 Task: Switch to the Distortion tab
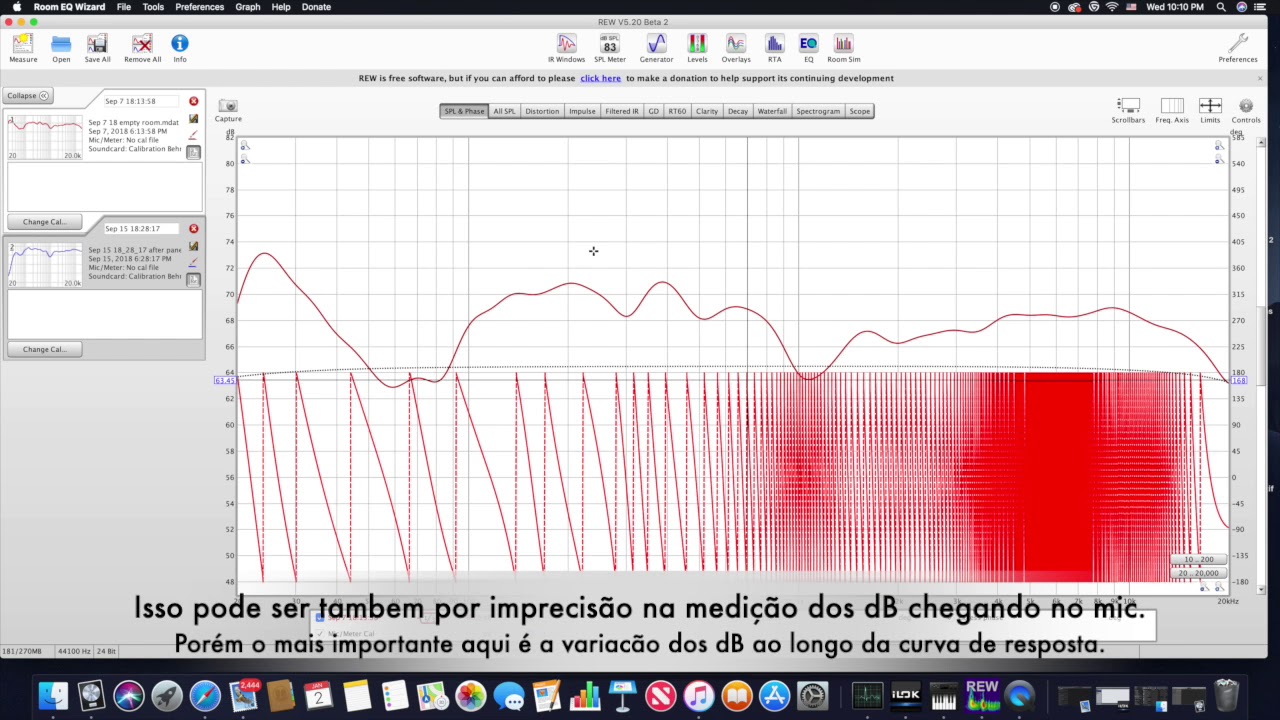(x=542, y=111)
